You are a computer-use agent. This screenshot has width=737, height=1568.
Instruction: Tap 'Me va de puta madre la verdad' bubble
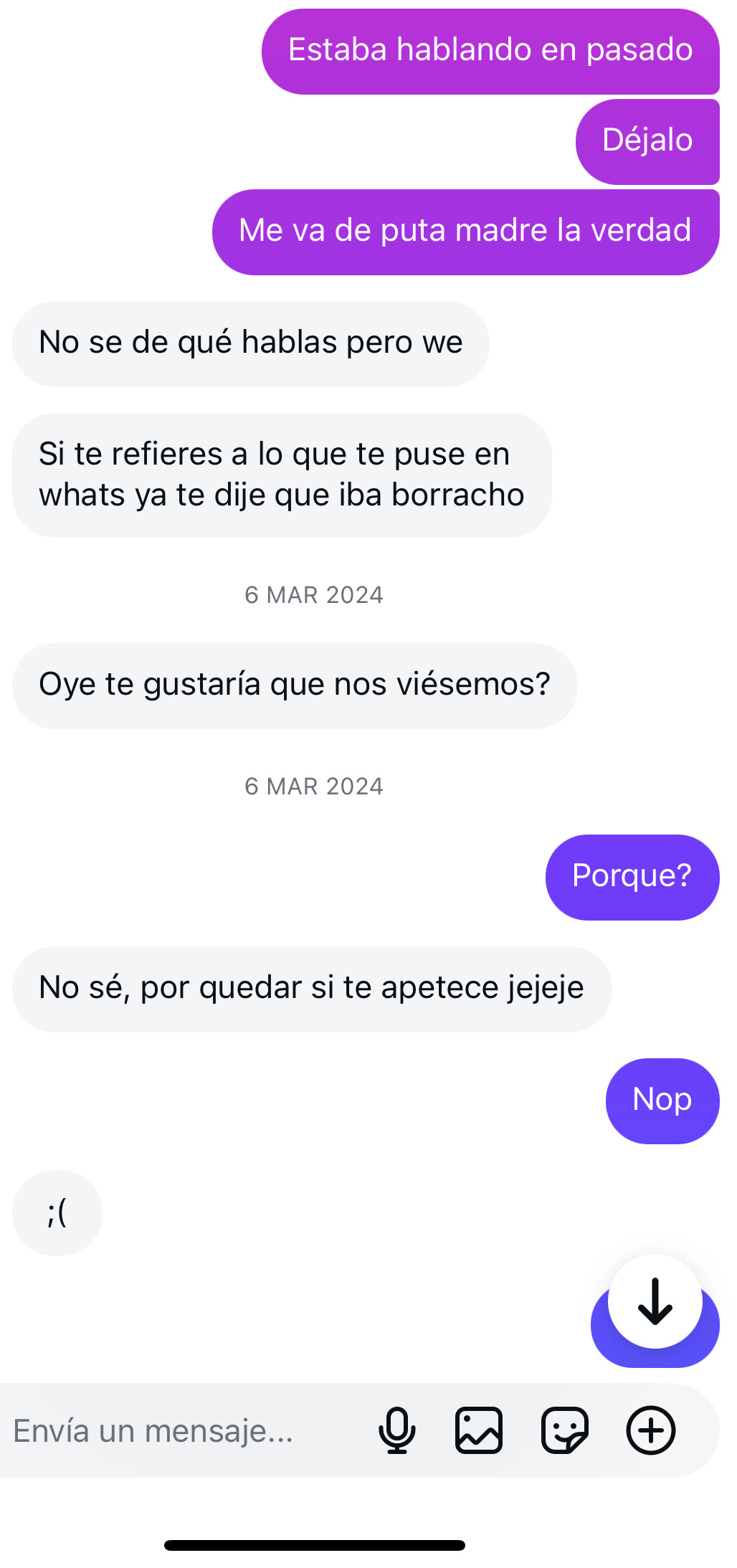(465, 232)
